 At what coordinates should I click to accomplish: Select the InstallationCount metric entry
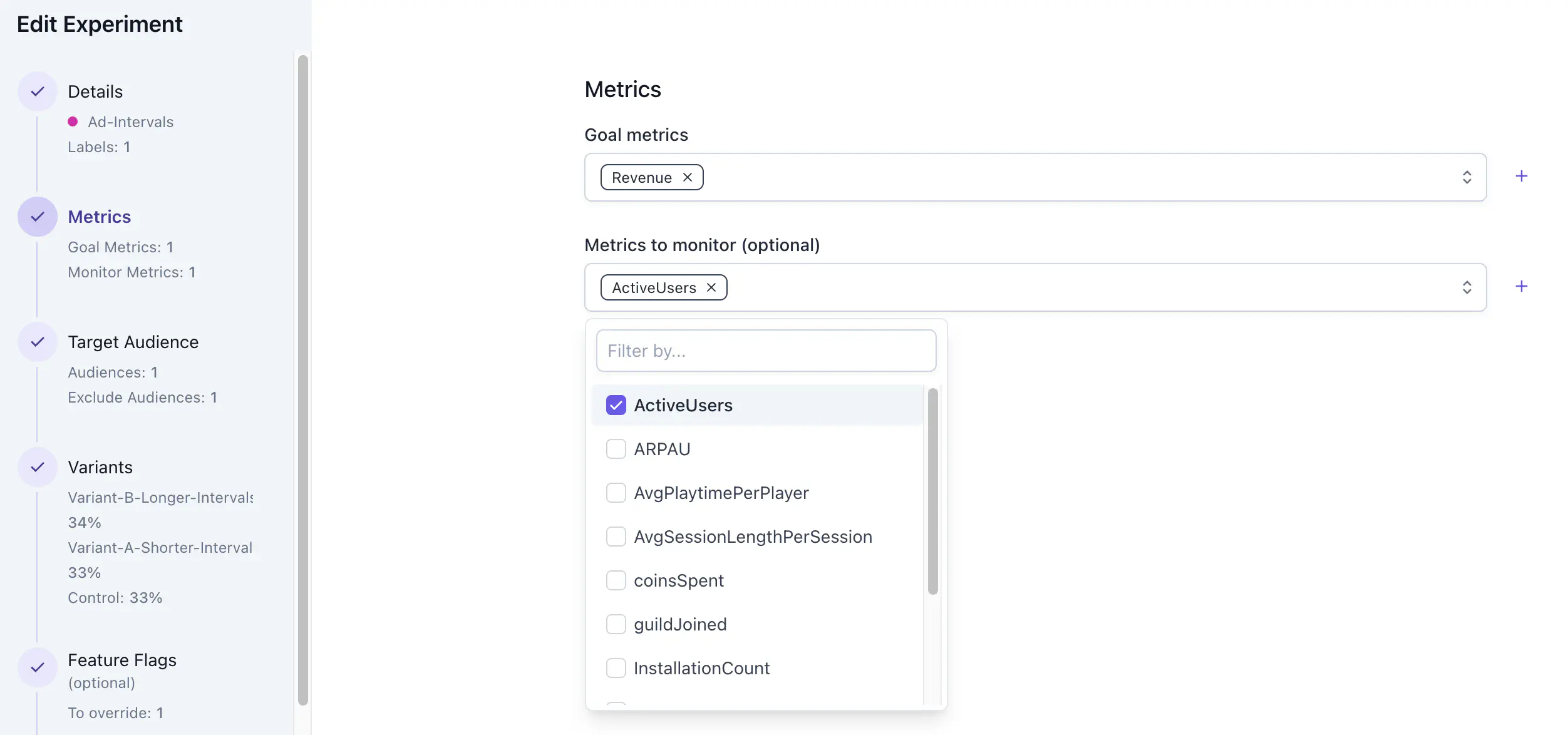701,668
